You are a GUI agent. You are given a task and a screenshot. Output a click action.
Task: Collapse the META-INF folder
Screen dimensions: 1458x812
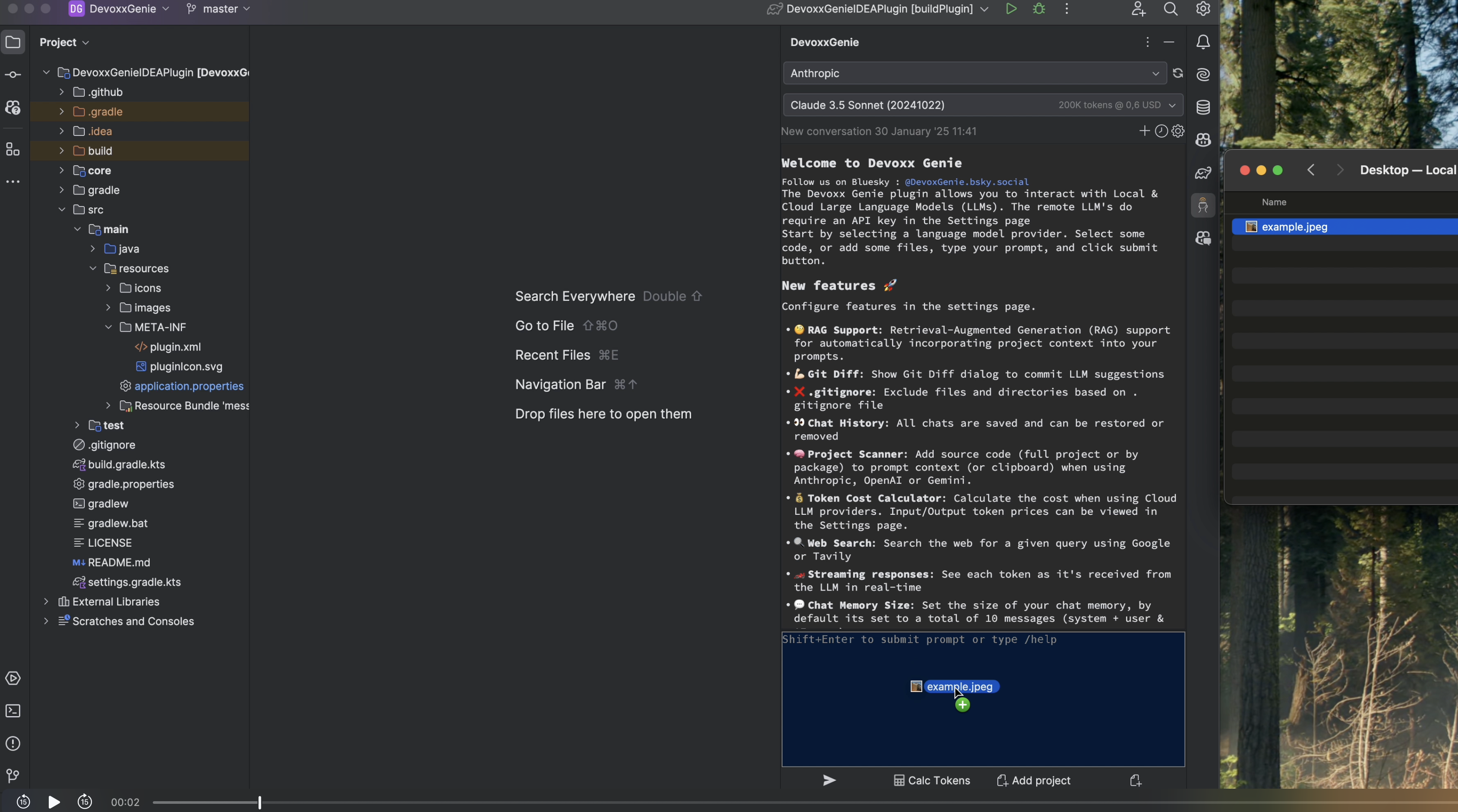point(108,327)
